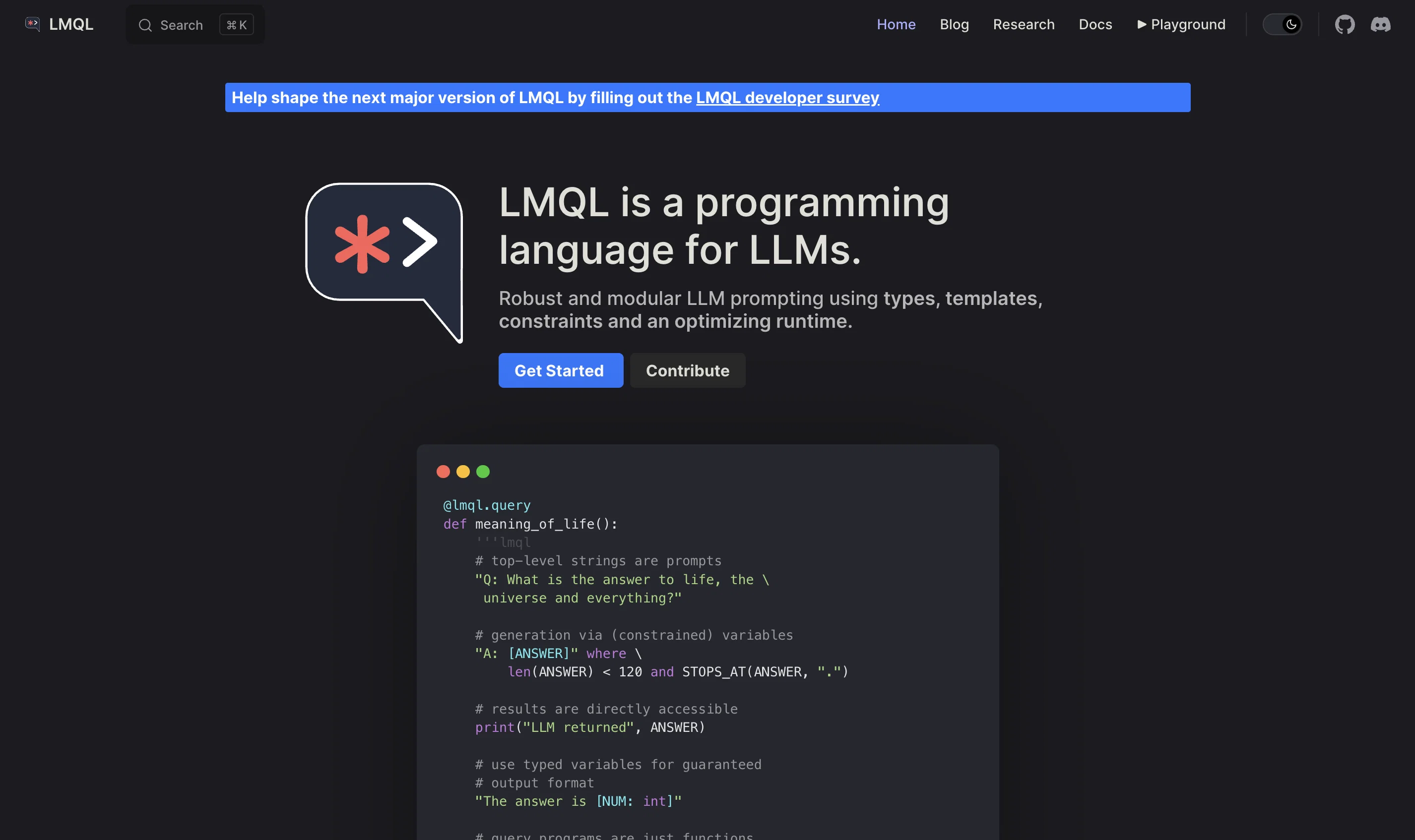The height and width of the screenshot is (840, 1415).
Task: Click the green dot in code window
Action: click(x=483, y=472)
